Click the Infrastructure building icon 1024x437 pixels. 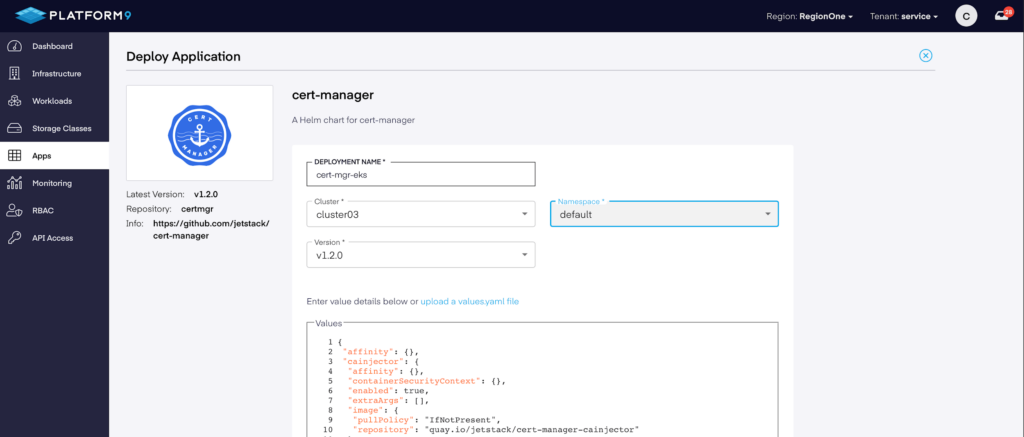coord(14,74)
